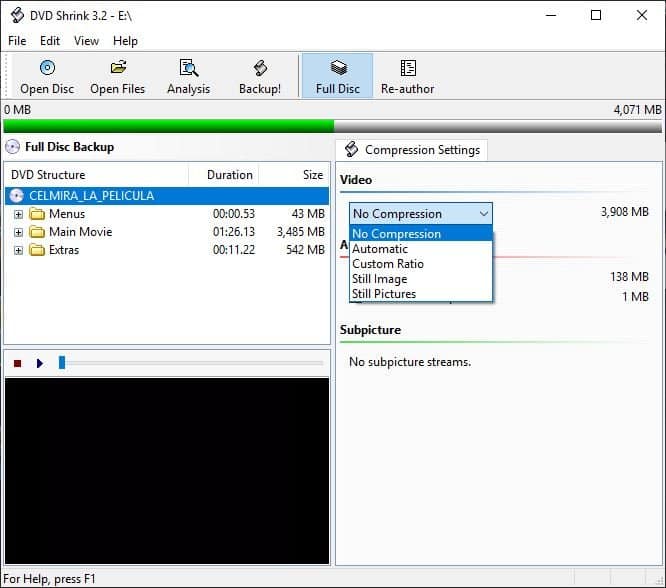Click the preview seek slider handle
This screenshot has width=666, height=588.
point(62,363)
